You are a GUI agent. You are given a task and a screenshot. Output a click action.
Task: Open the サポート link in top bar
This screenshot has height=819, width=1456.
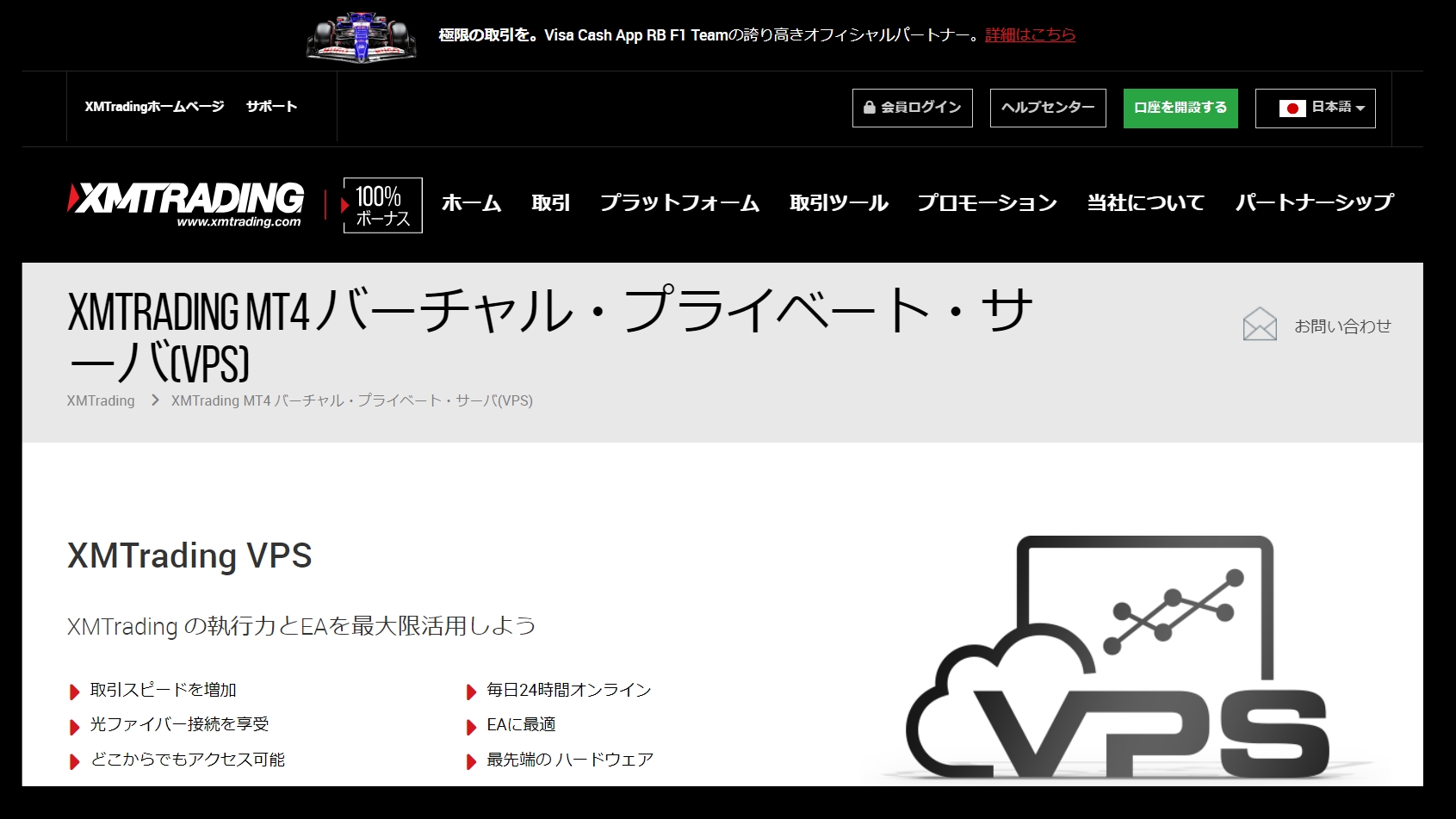271,107
